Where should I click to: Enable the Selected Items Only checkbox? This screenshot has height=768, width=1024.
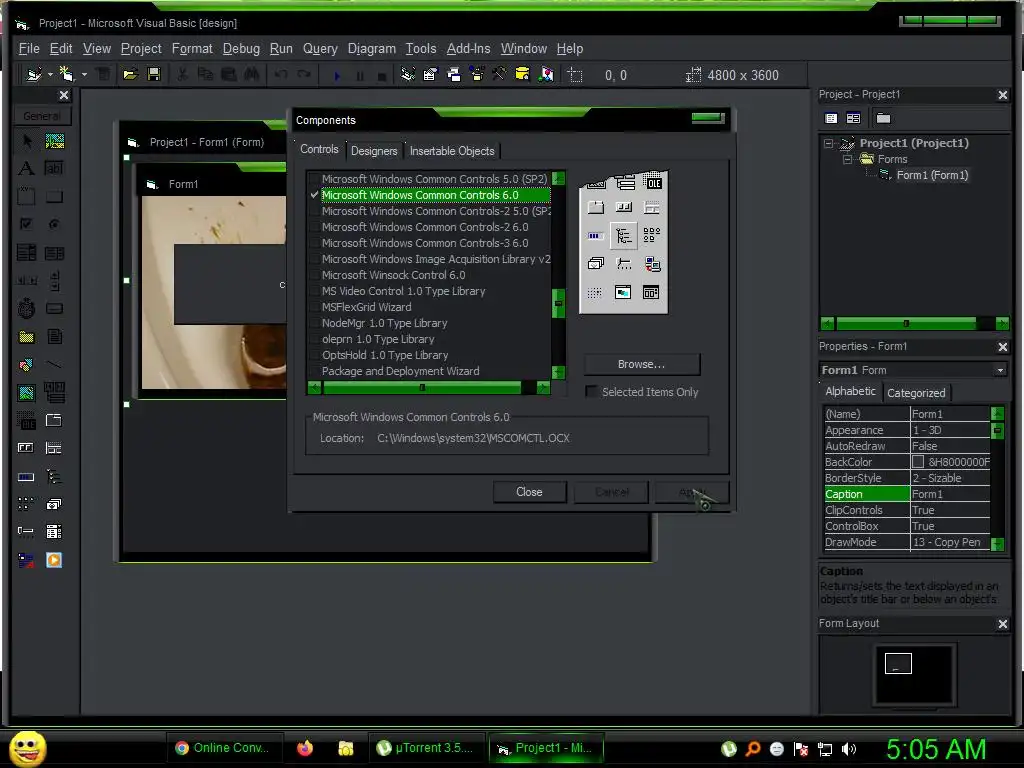click(592, 392)
